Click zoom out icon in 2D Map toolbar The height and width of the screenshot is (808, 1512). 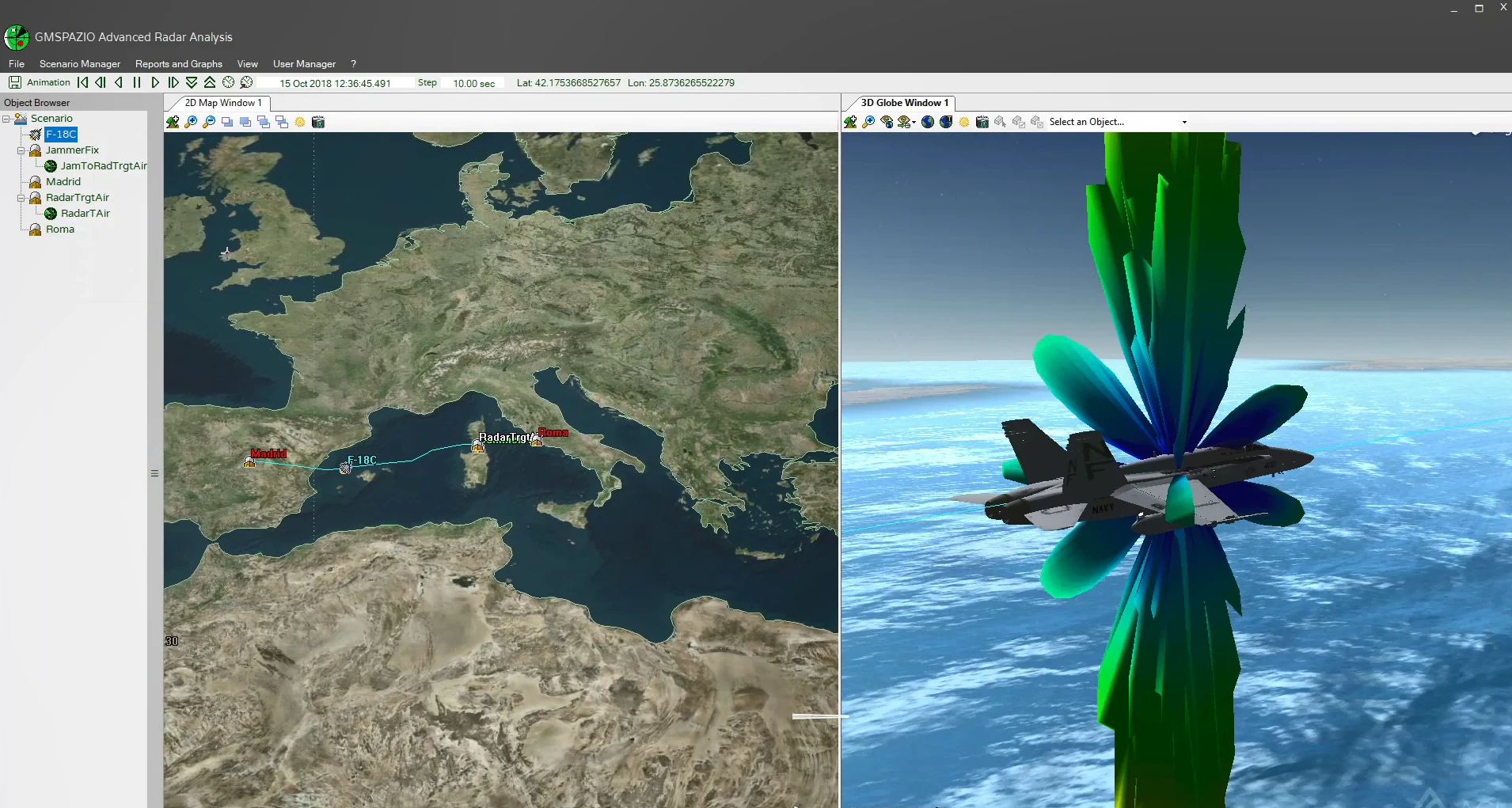click(x=209, y=122)
